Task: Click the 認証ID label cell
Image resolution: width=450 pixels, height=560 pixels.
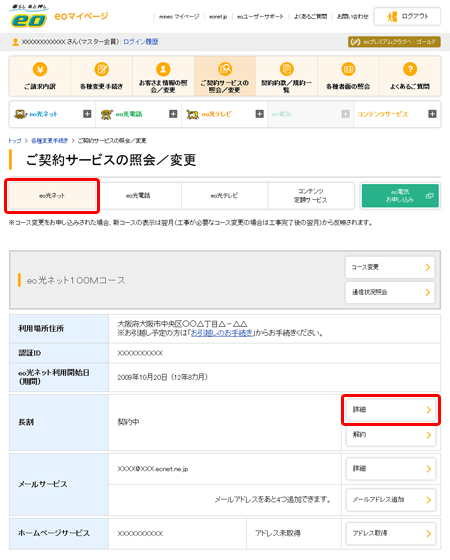Action: pos(59,353)
